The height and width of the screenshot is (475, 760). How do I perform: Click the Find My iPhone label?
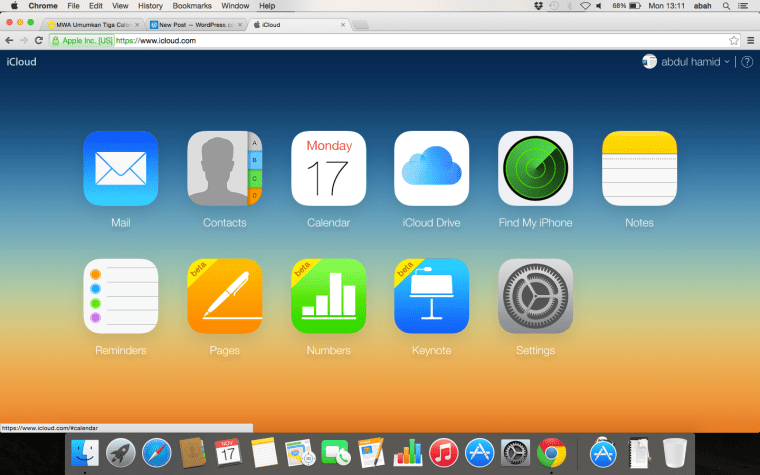(535, 223)
